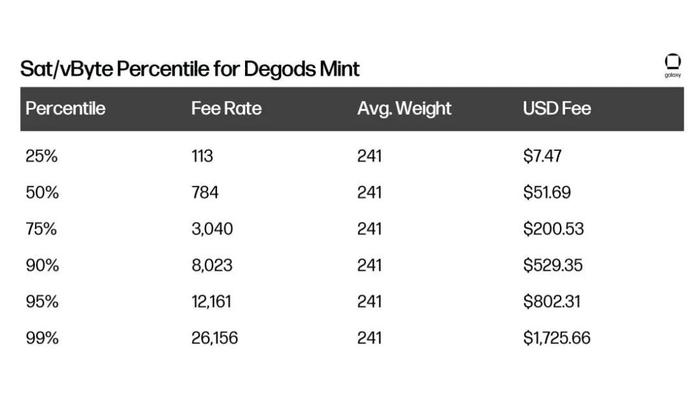Click the 90% percentile cell
Image resolution: width=700 pixels, height=394 pixels.
(x=42, y=265)
